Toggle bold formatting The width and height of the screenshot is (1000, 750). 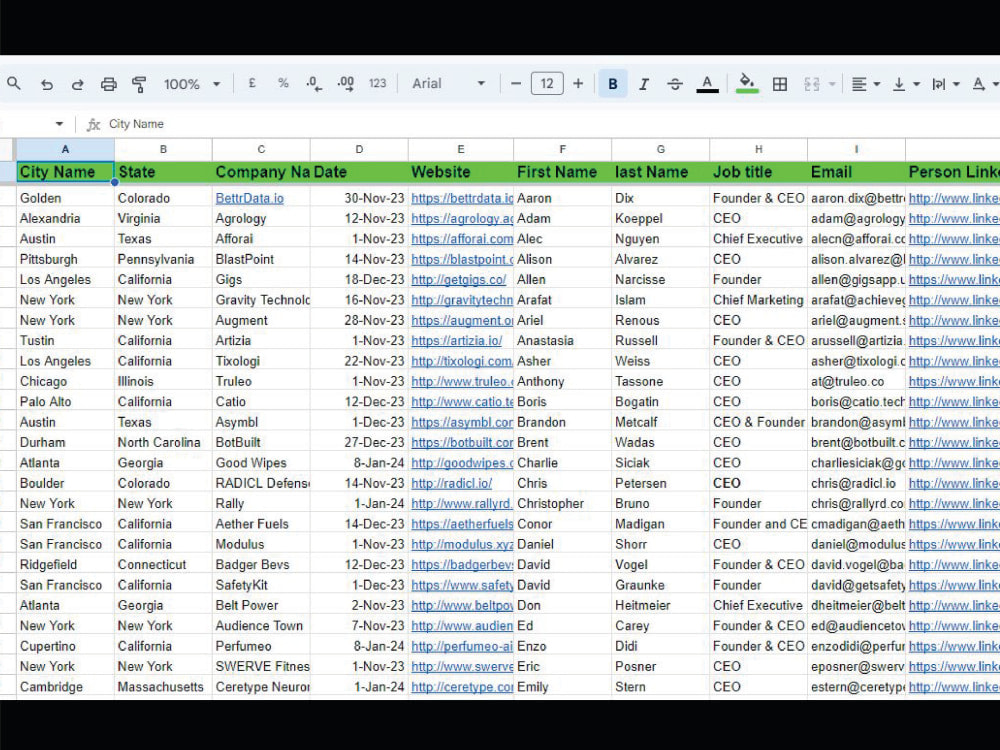(x=613, y=84)
